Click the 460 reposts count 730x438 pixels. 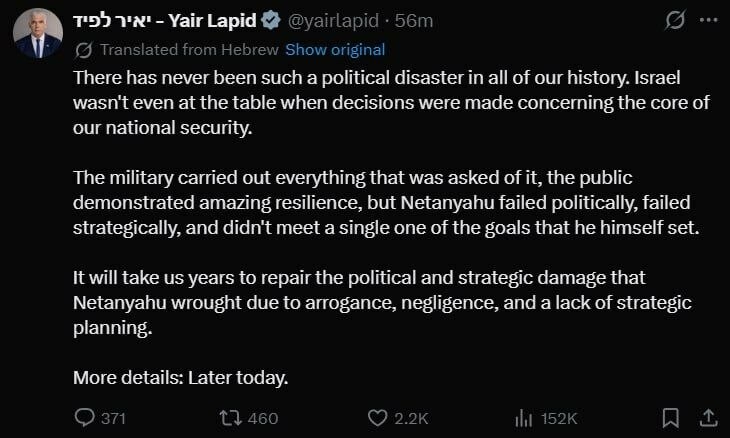click(x=262, y=418)
